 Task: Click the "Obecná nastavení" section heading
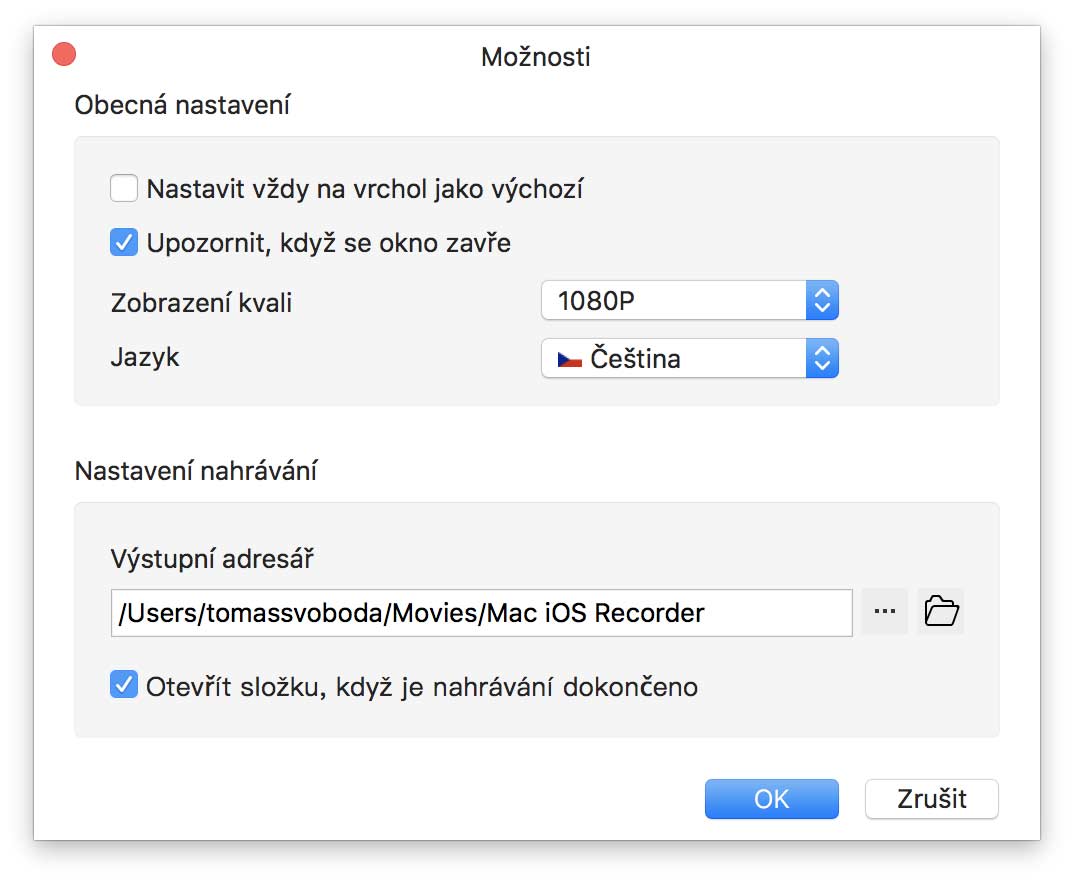pyautogui.click(x=182, y=104)
